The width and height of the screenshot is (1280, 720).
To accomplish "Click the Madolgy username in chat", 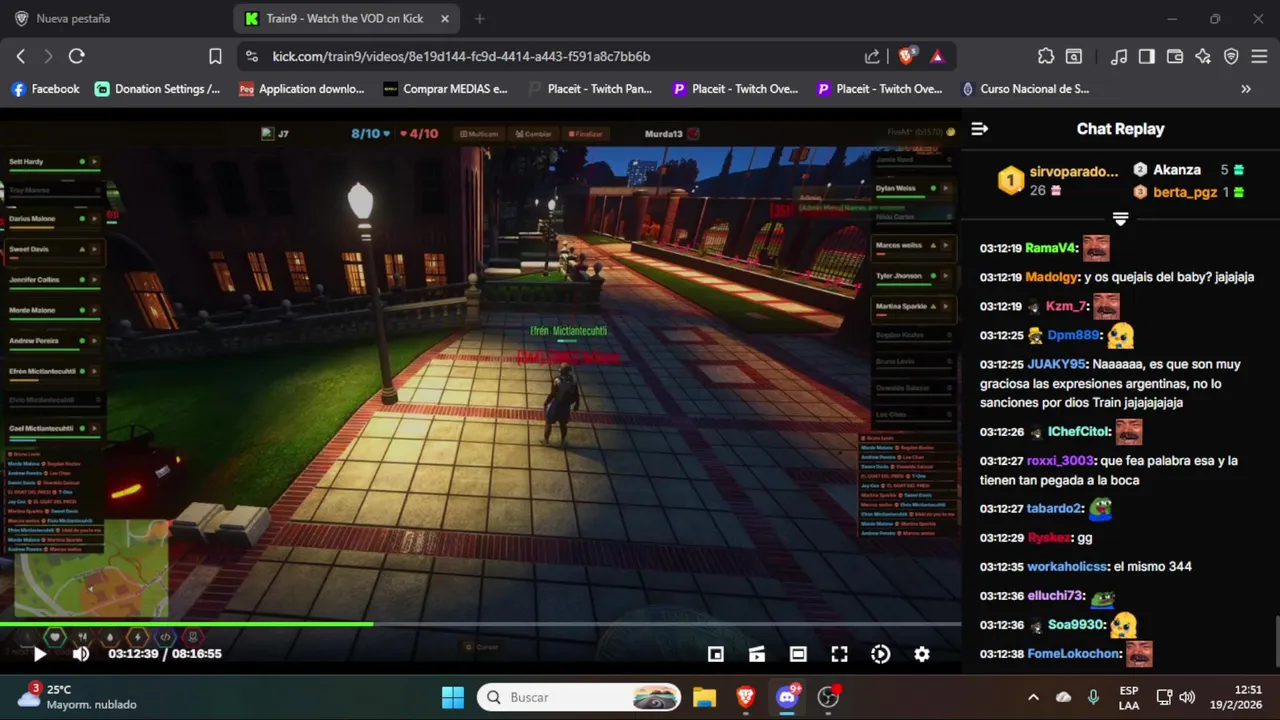I will click(1051, 277).
